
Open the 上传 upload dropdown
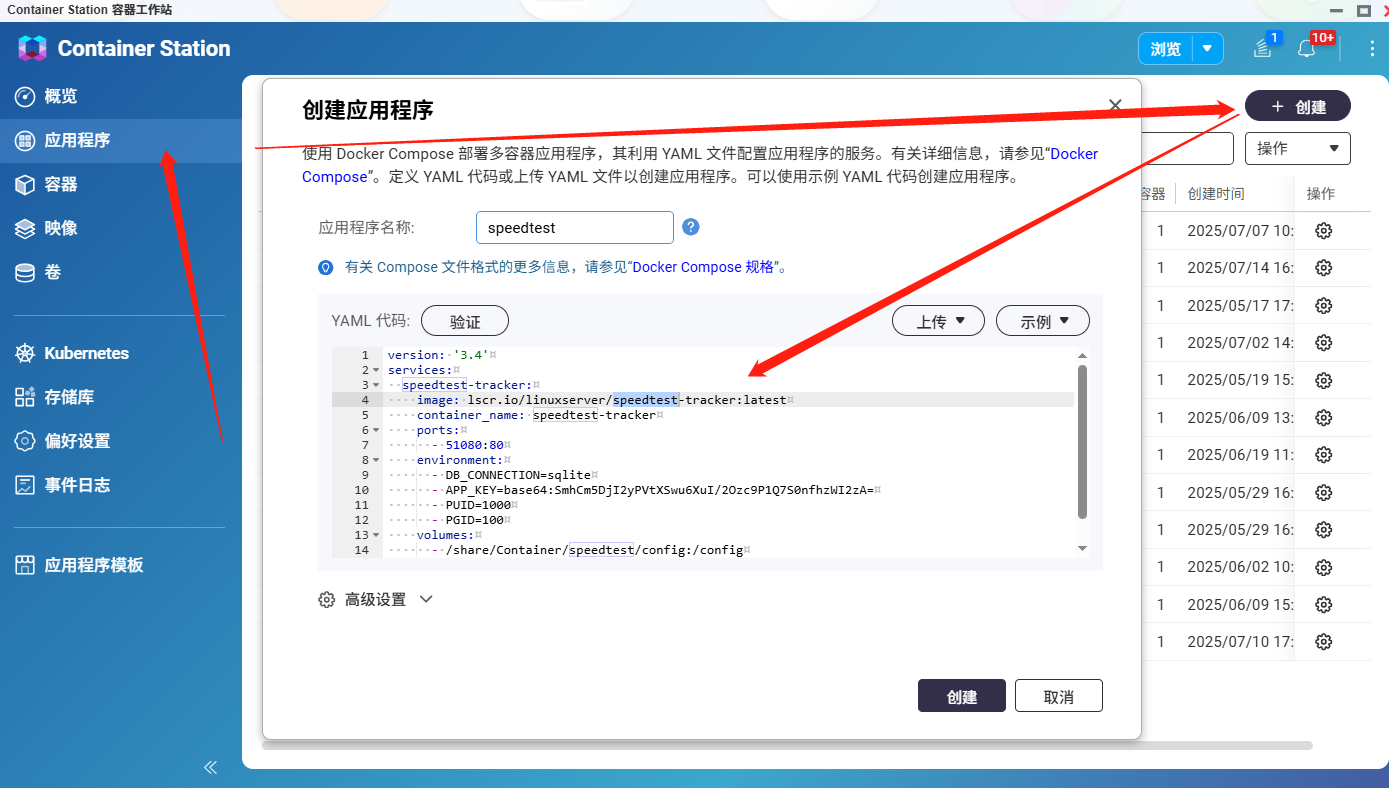[x=940, y=321]
